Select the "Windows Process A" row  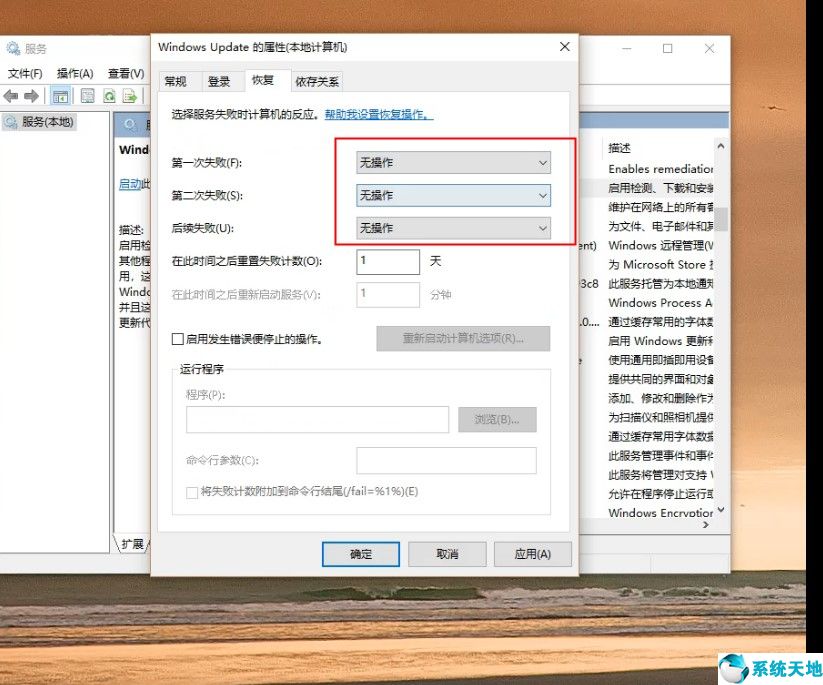[x=660, y=303]
